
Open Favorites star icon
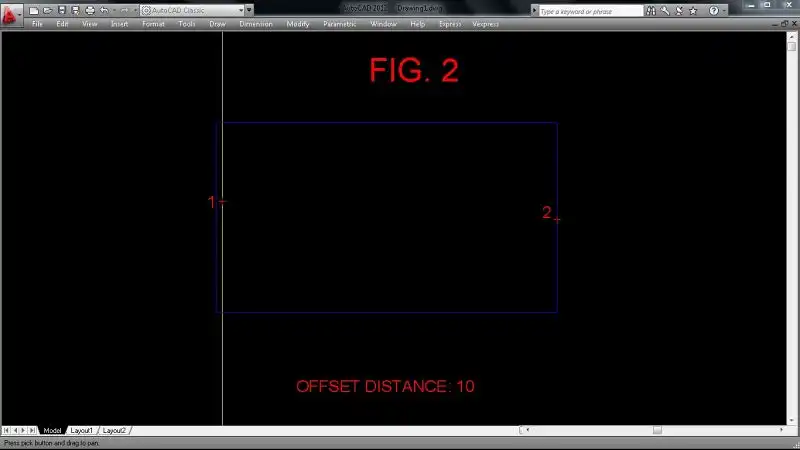pyautogui.click(x=693, y=11)
